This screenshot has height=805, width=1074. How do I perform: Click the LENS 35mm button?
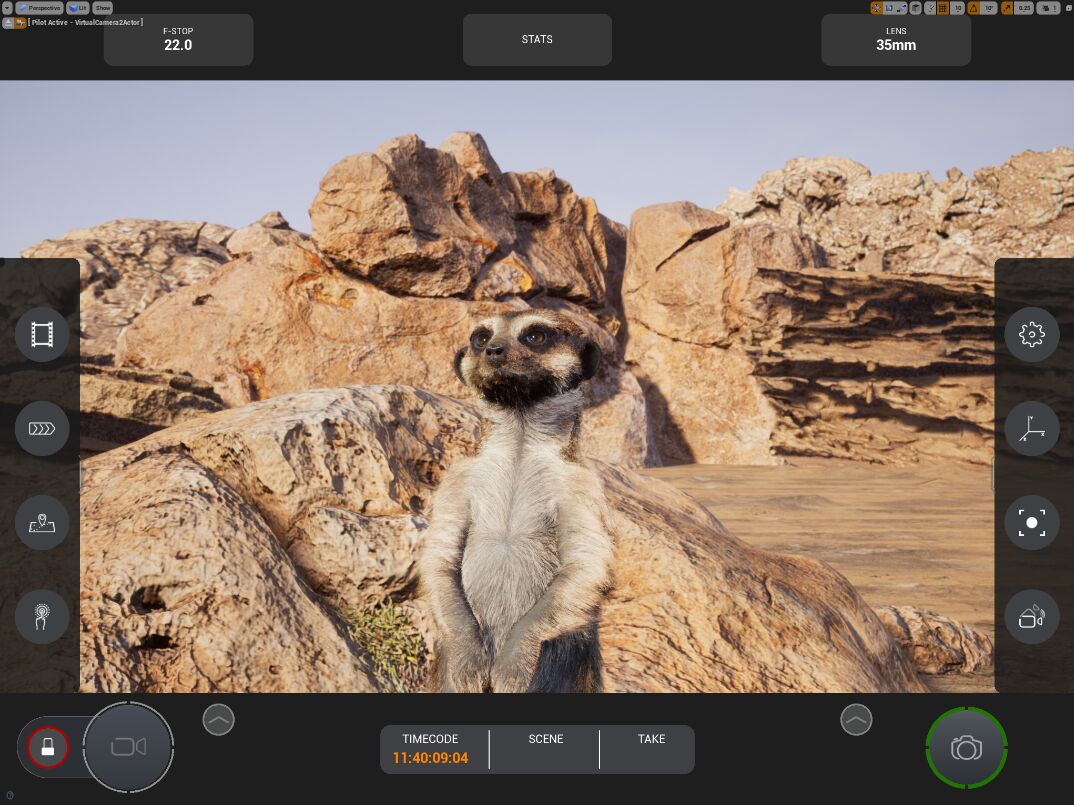pyautogui.click(x=895, y=40)
